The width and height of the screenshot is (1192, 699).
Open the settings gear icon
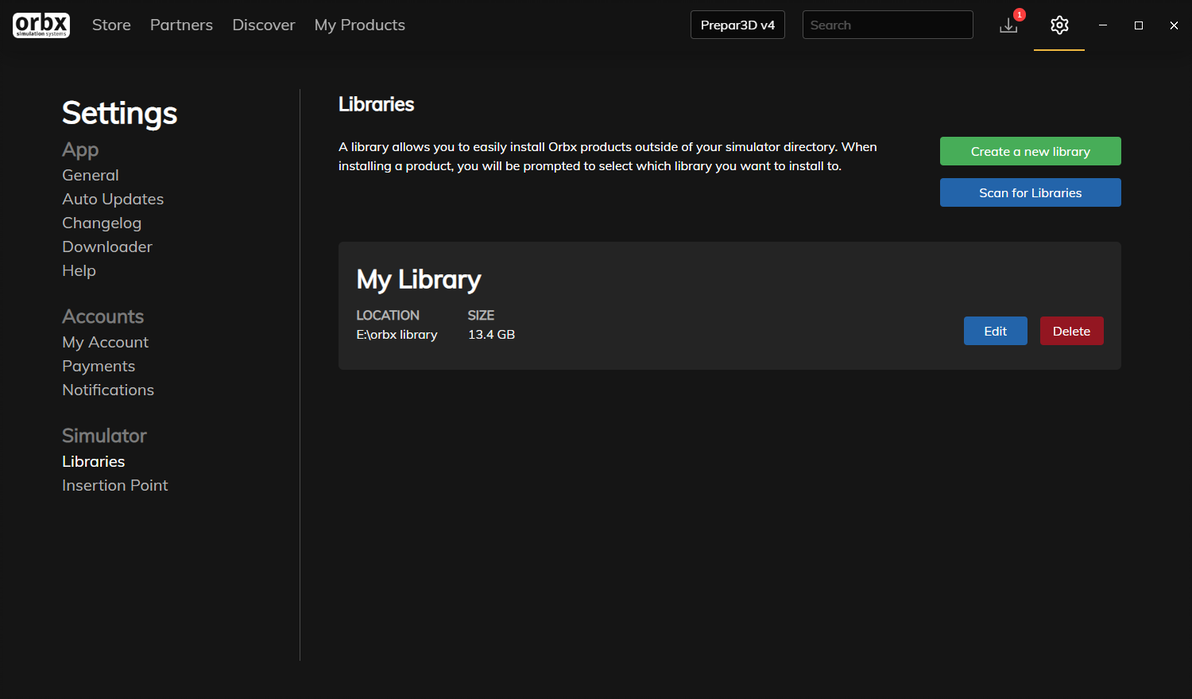click(1059, 25)
